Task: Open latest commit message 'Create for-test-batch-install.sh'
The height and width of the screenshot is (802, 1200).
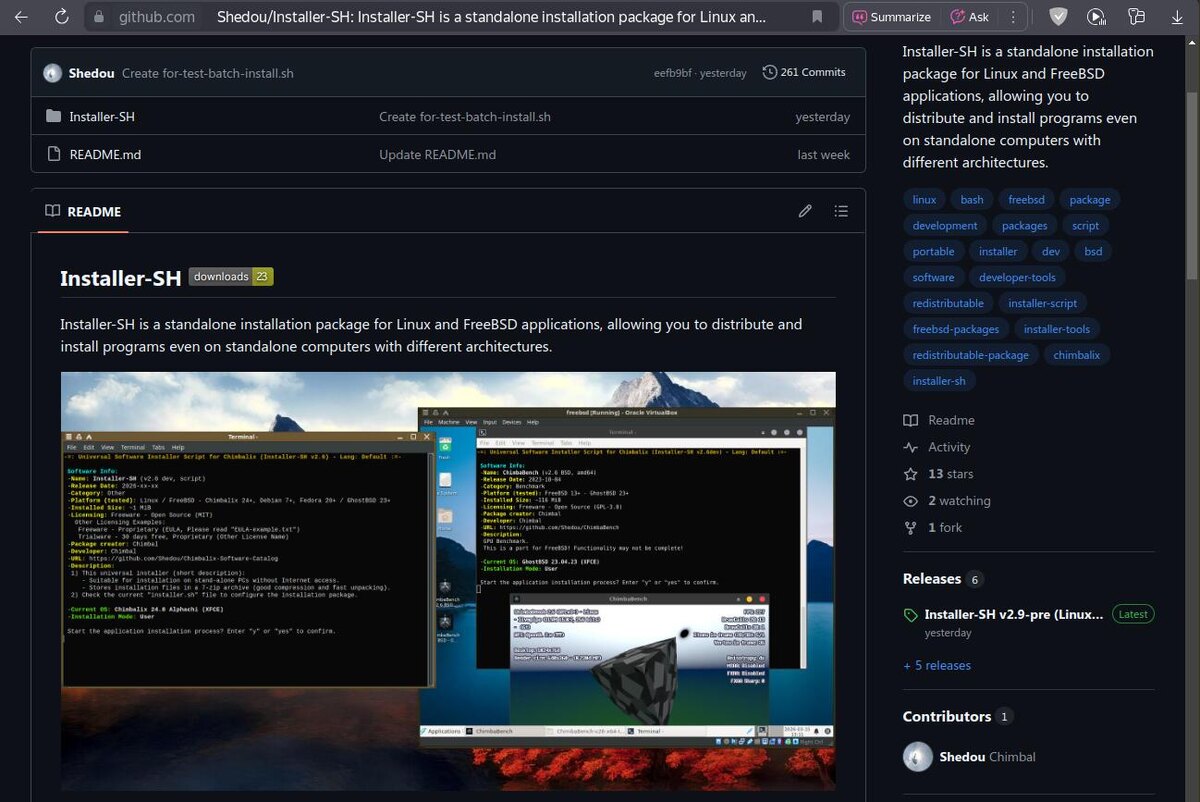Action: [x=208, y=73]
